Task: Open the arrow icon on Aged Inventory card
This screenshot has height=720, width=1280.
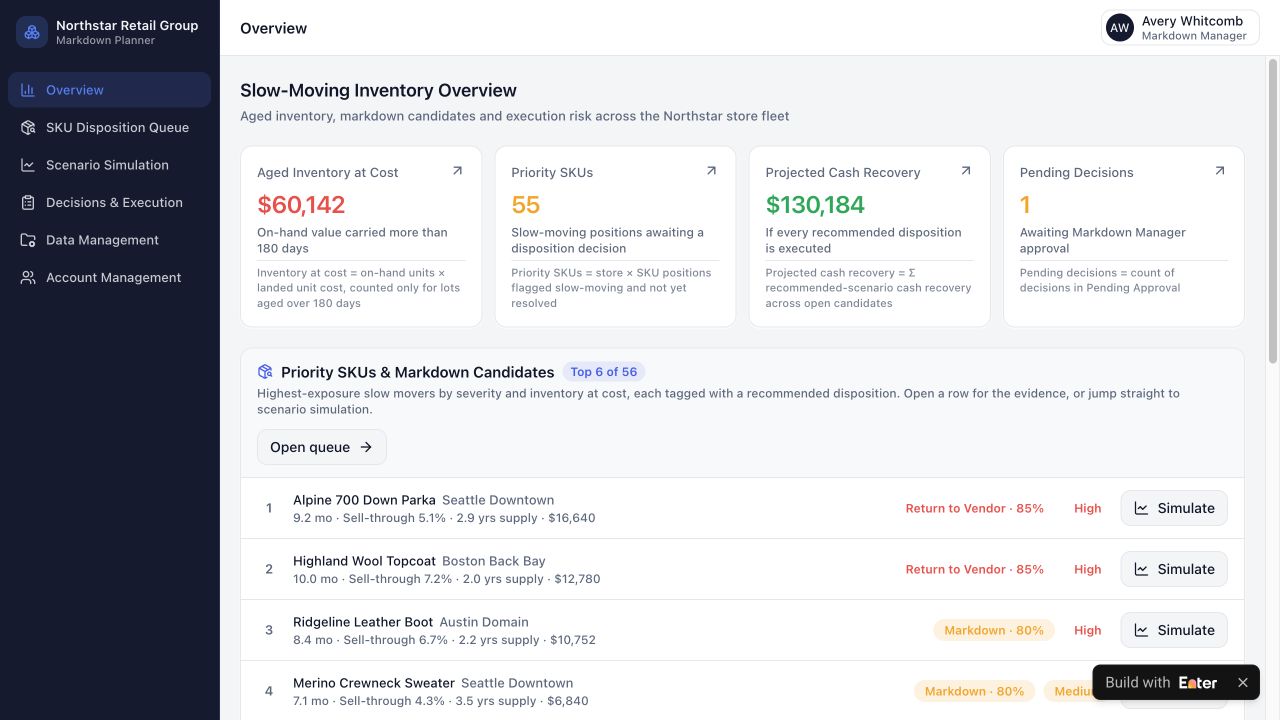Action: (457, 171)
